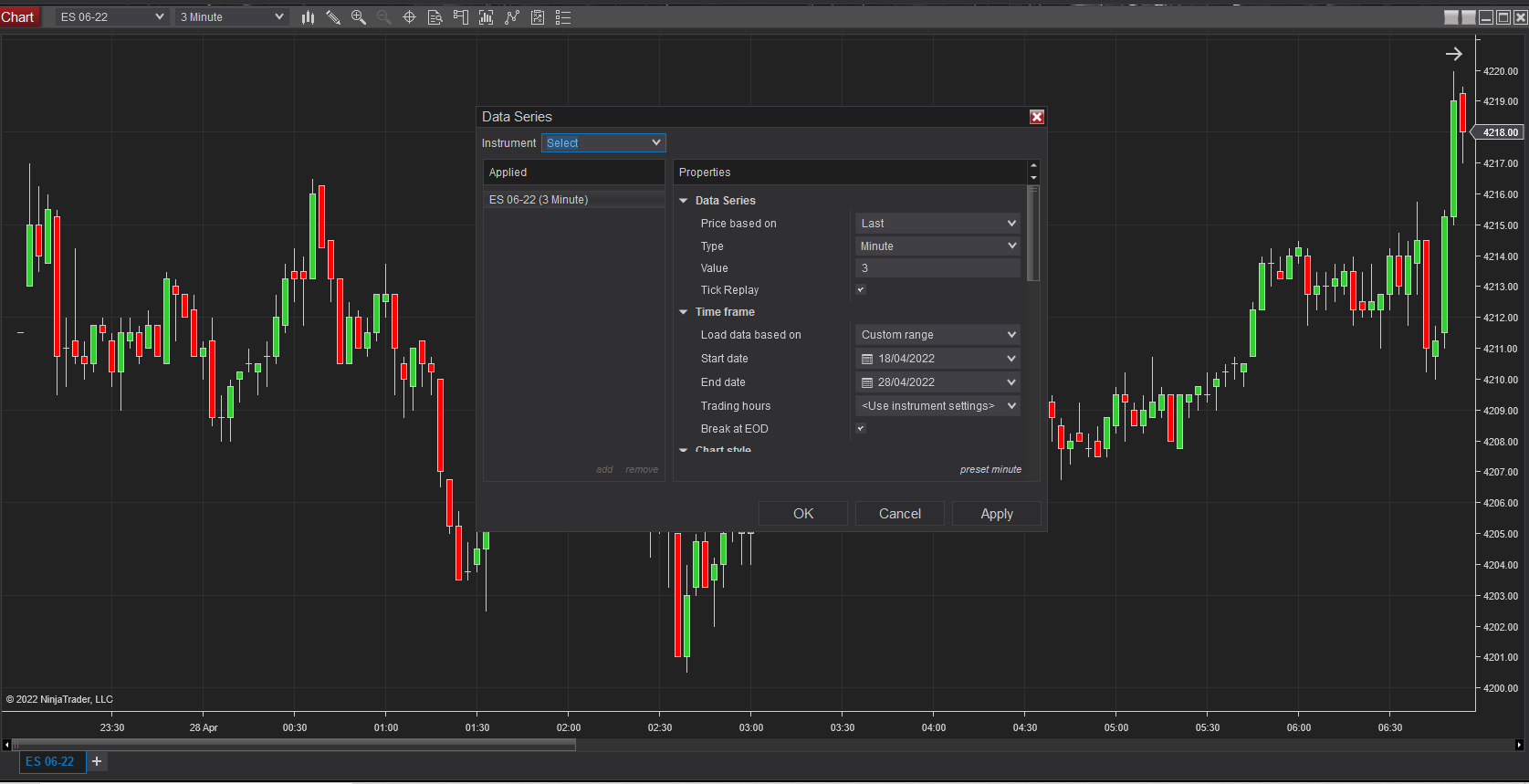
Task: Toggle the Break at EOD checkbox
Action: (x=861, y=428)
